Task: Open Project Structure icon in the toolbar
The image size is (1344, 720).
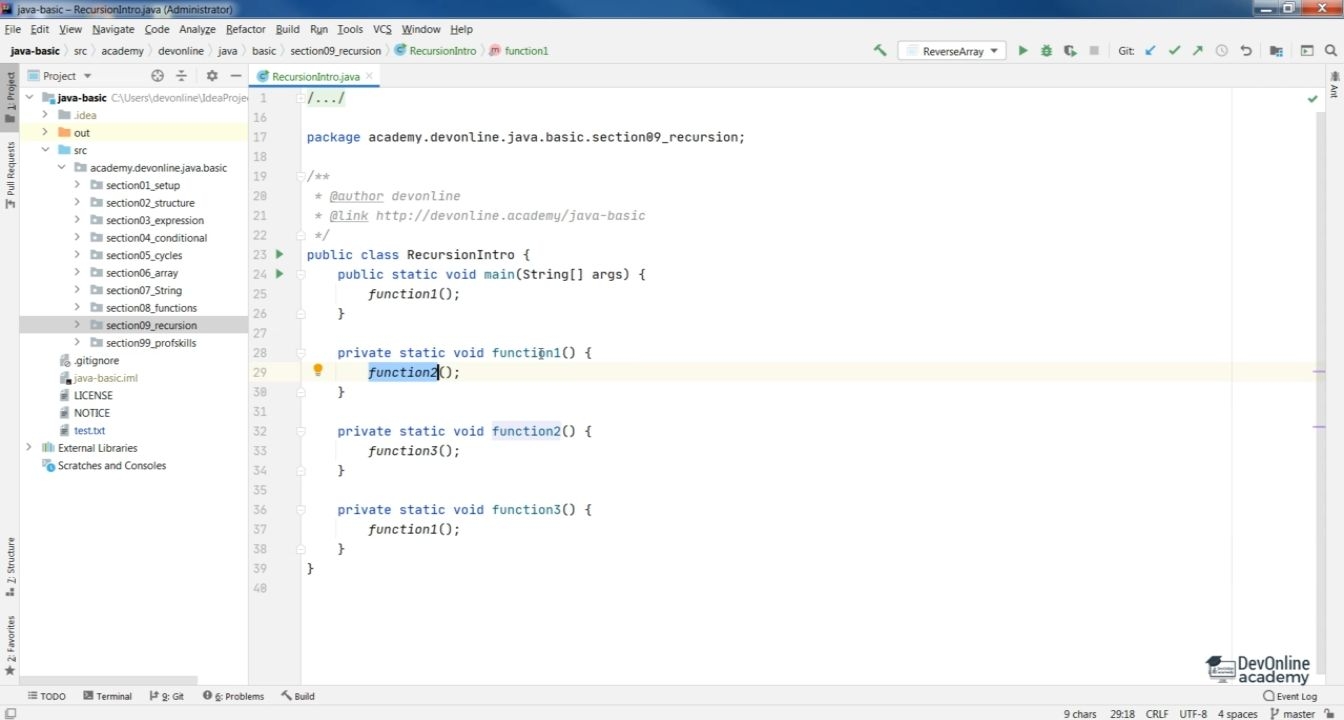Action: (x=1276, y=50)
